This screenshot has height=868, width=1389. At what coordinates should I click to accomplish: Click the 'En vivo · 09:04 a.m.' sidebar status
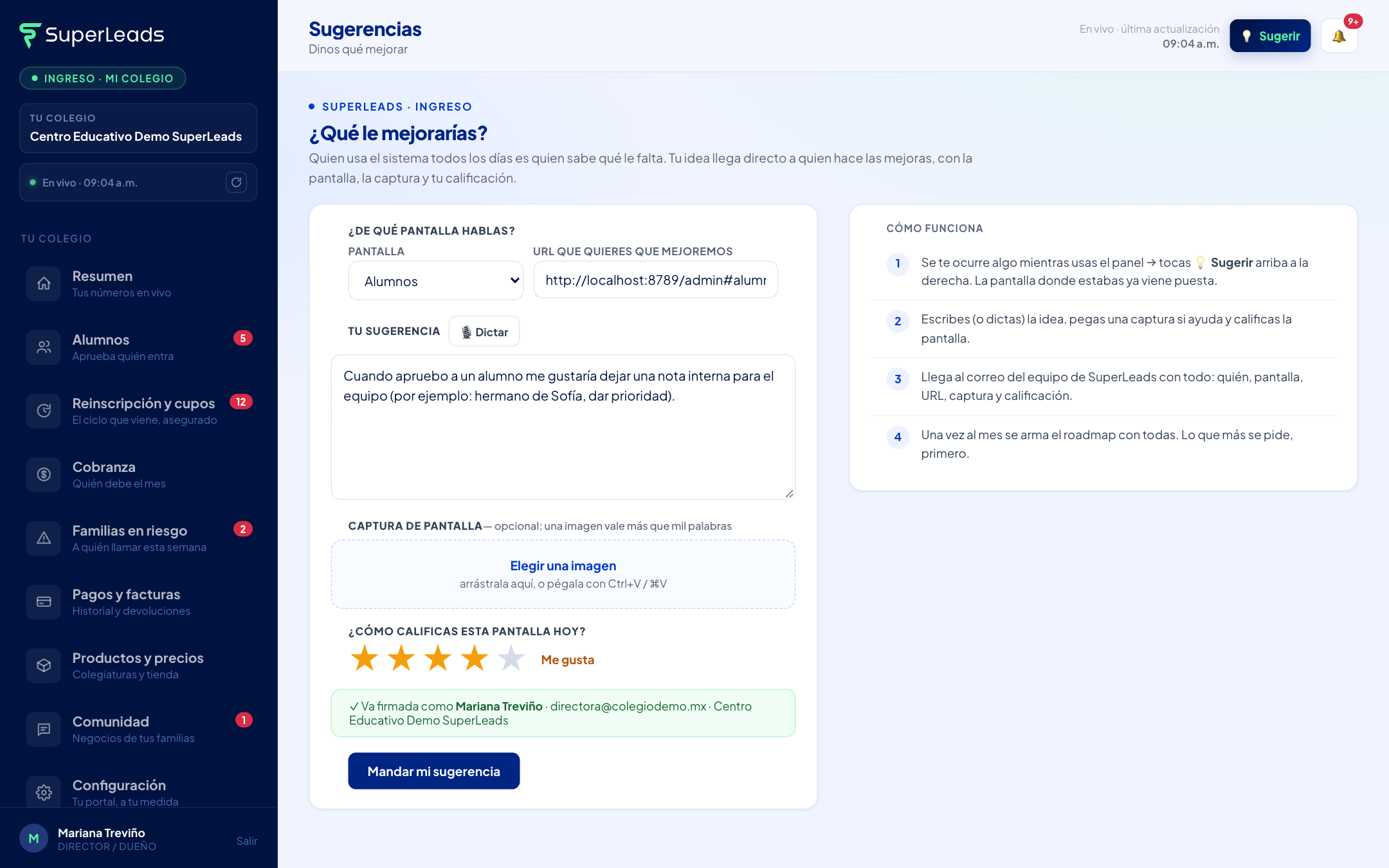tap(90, 183)
